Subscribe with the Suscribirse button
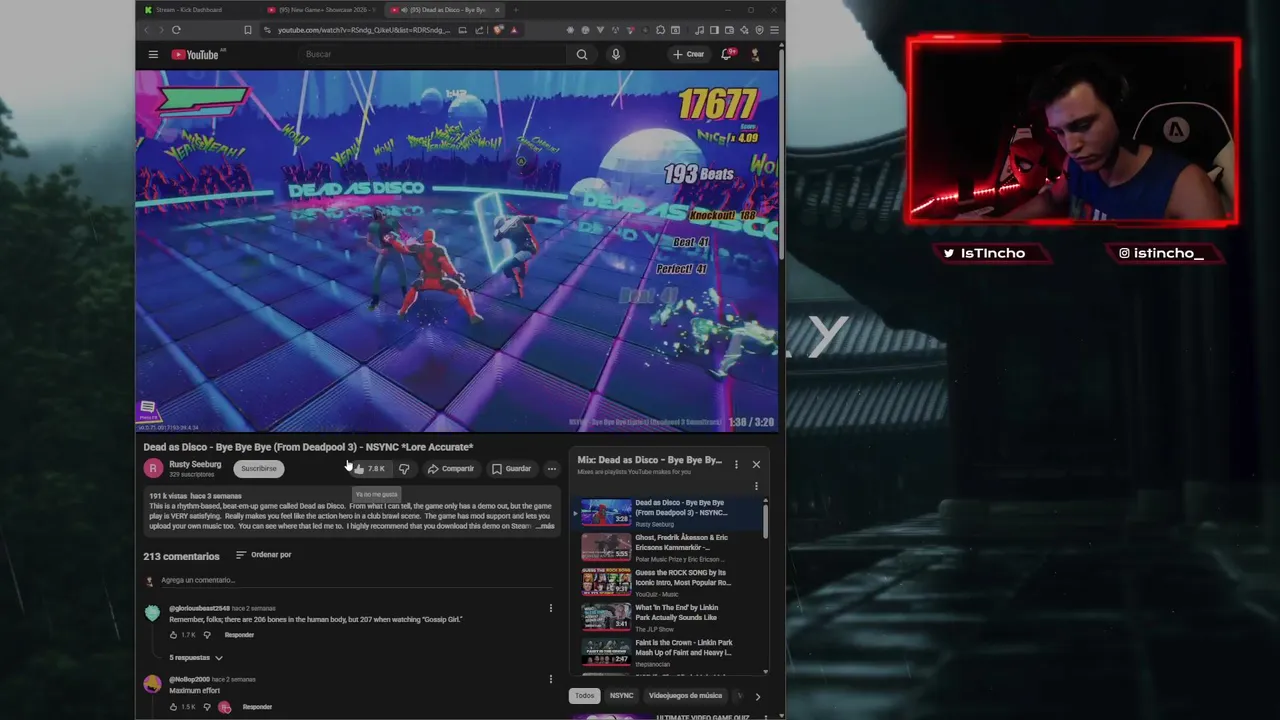Image resolution: width=1280 pixels, height=720 pixels. pos(259,468)
